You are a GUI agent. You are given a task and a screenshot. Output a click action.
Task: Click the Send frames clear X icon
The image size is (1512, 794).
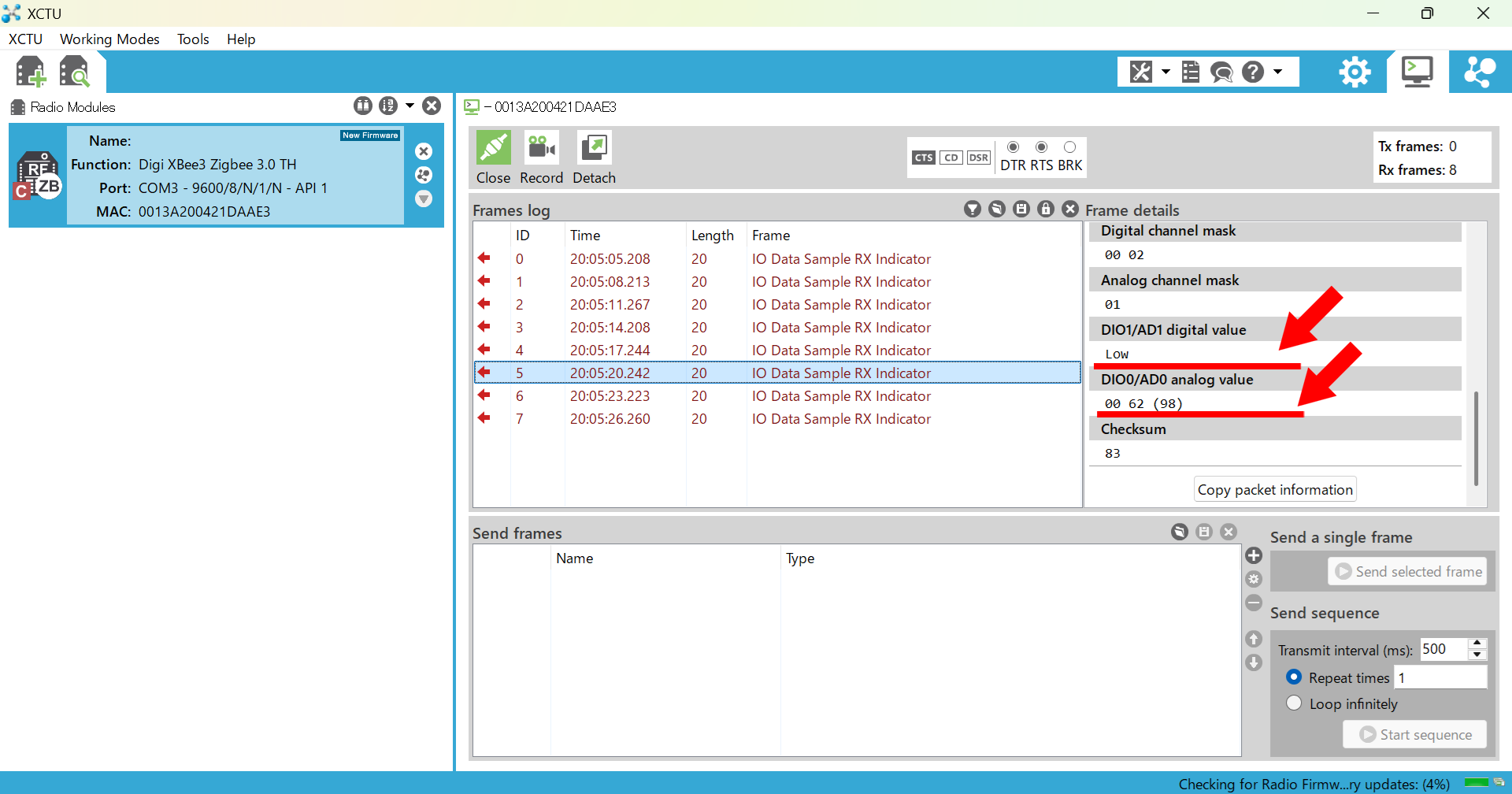1228,532
